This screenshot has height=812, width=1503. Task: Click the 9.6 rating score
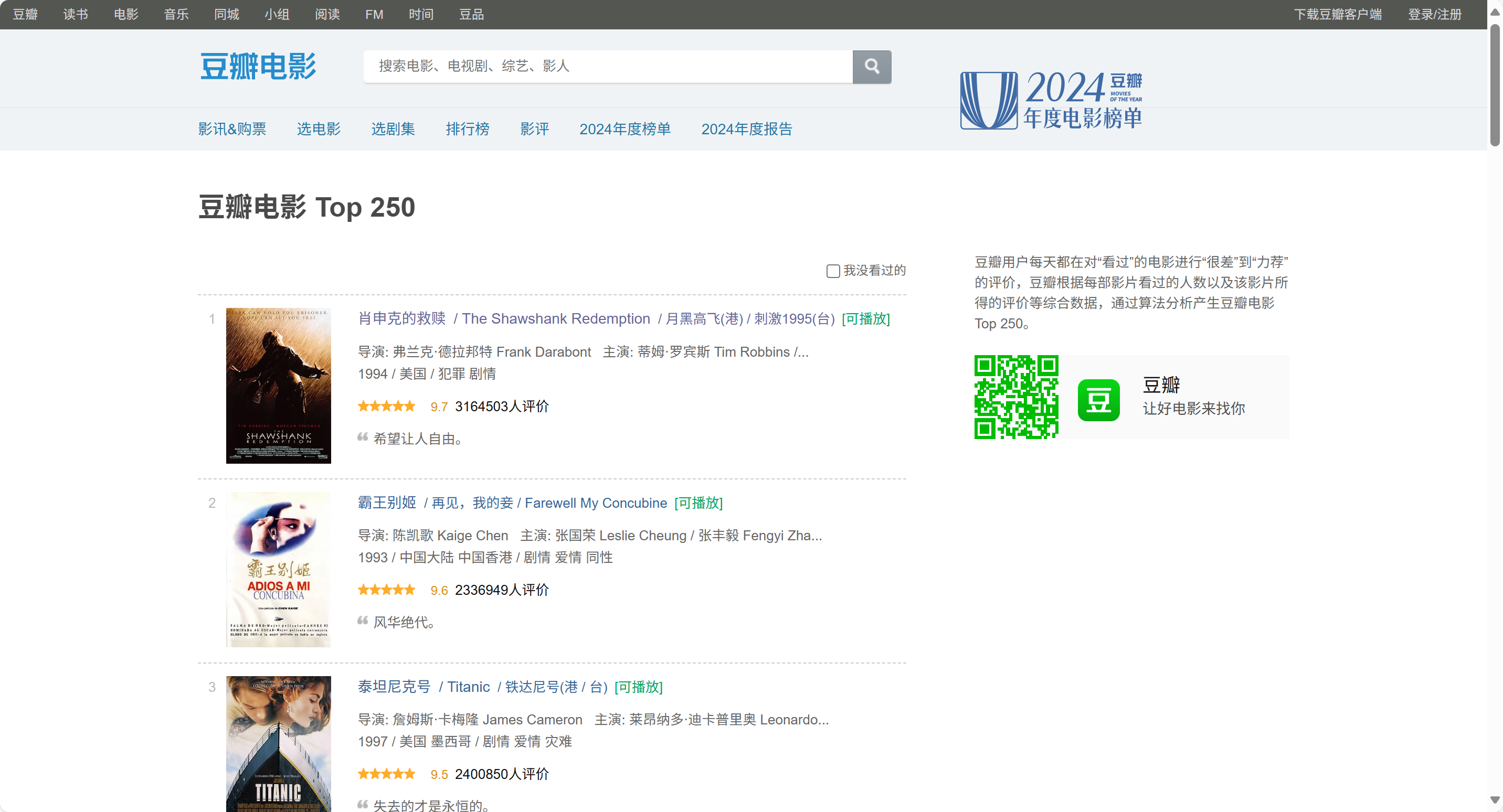[x=439, y=590]
